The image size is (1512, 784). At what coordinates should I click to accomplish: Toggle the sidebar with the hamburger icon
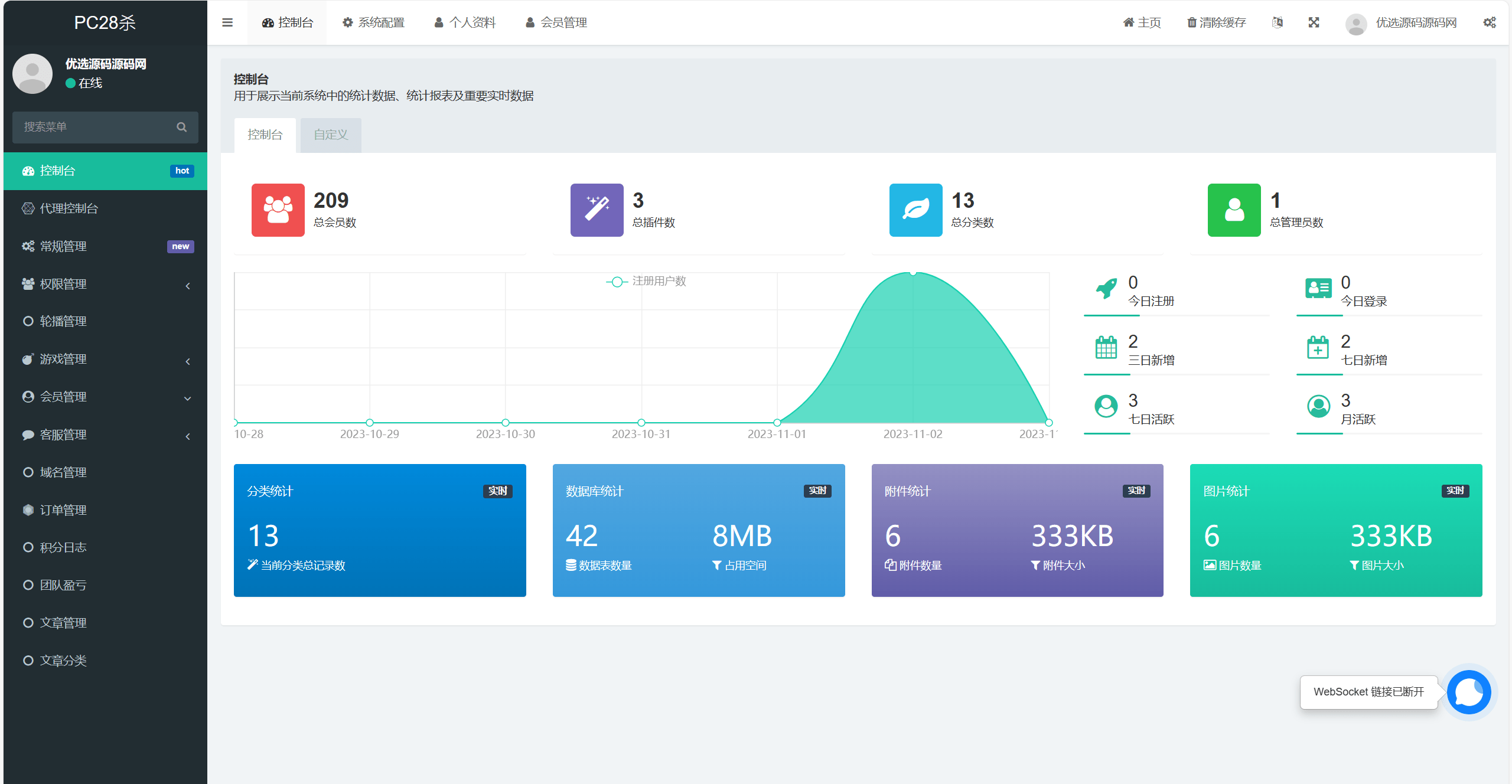click(x=227, y=22)
